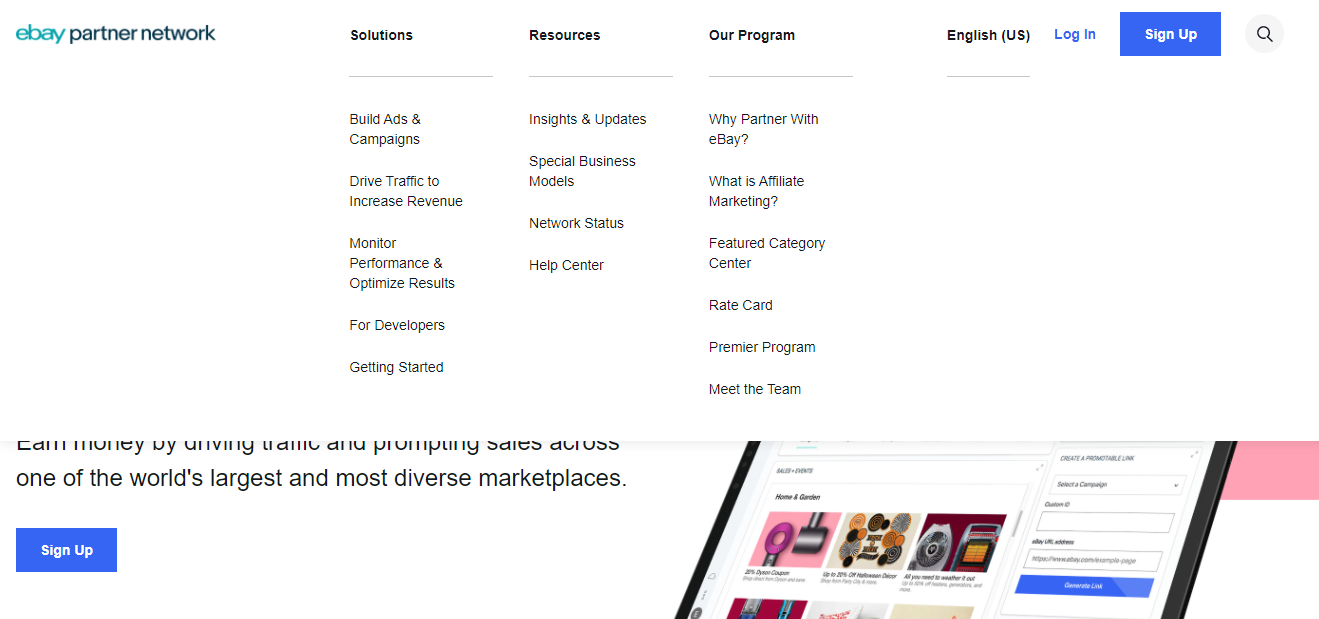Click the eBay Partner Network logo
Screen dimensions: 1319x619
[116, 34]
